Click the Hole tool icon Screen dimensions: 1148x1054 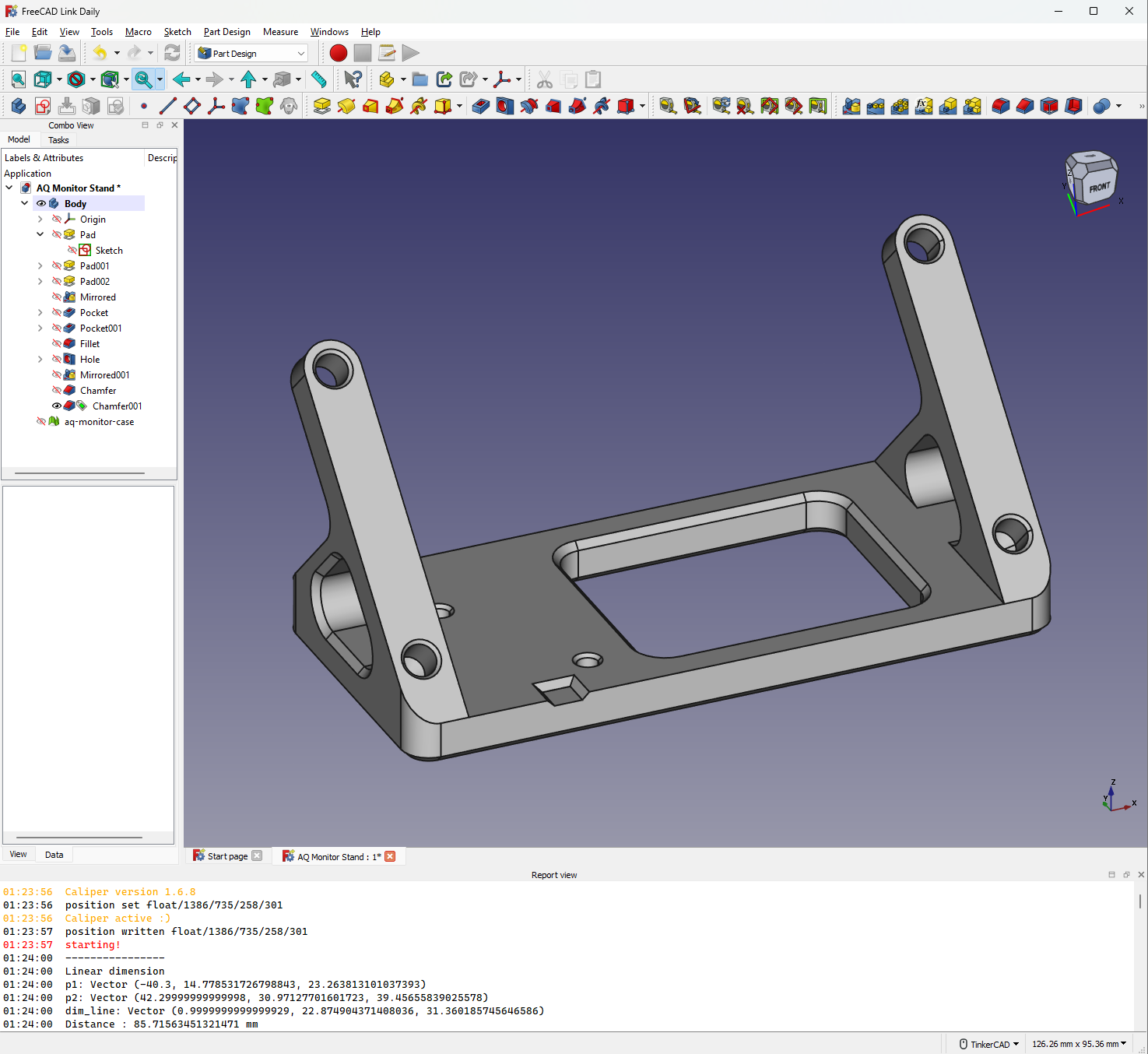tap(505, 106)
